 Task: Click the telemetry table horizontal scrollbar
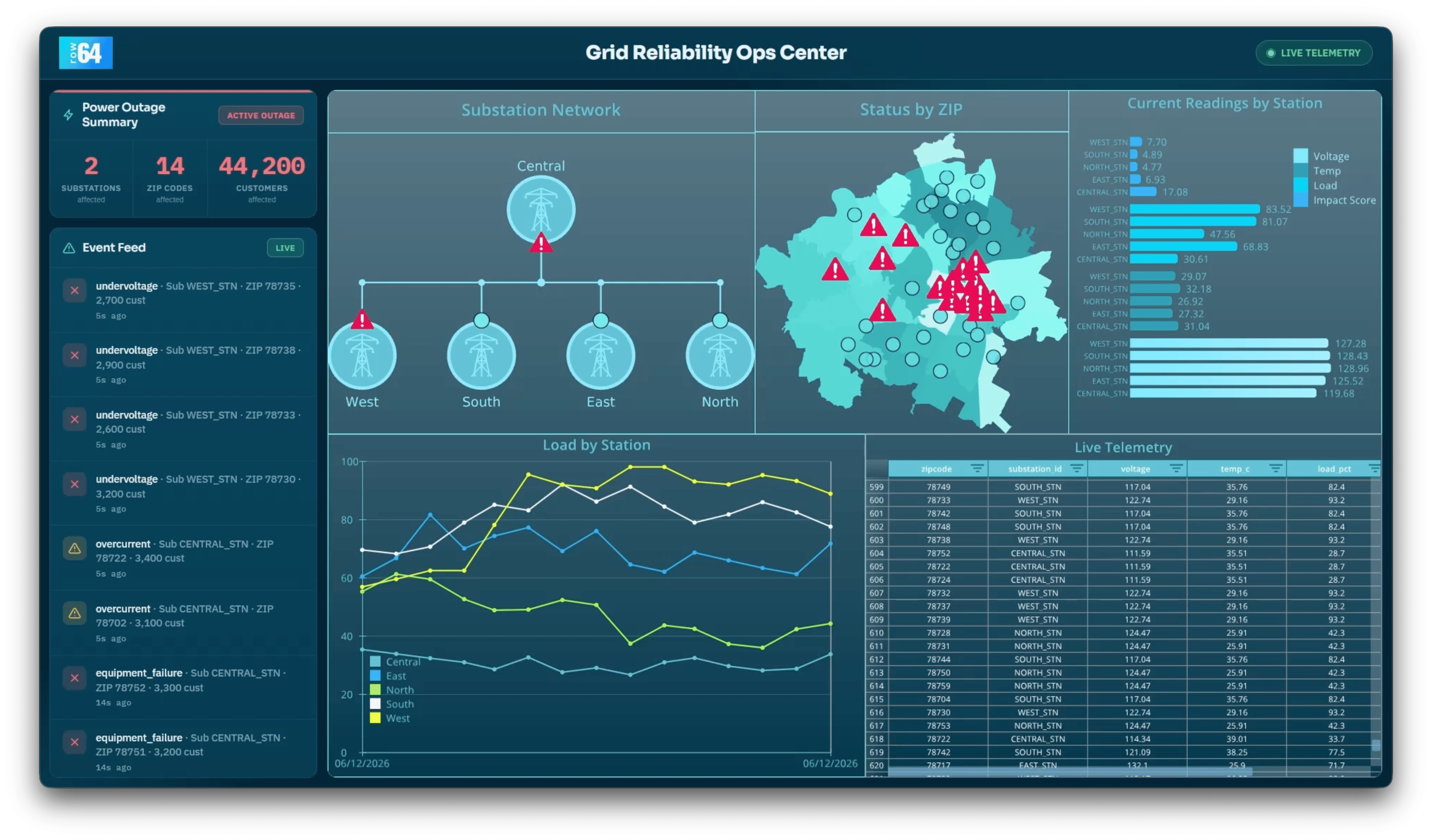1070,772
